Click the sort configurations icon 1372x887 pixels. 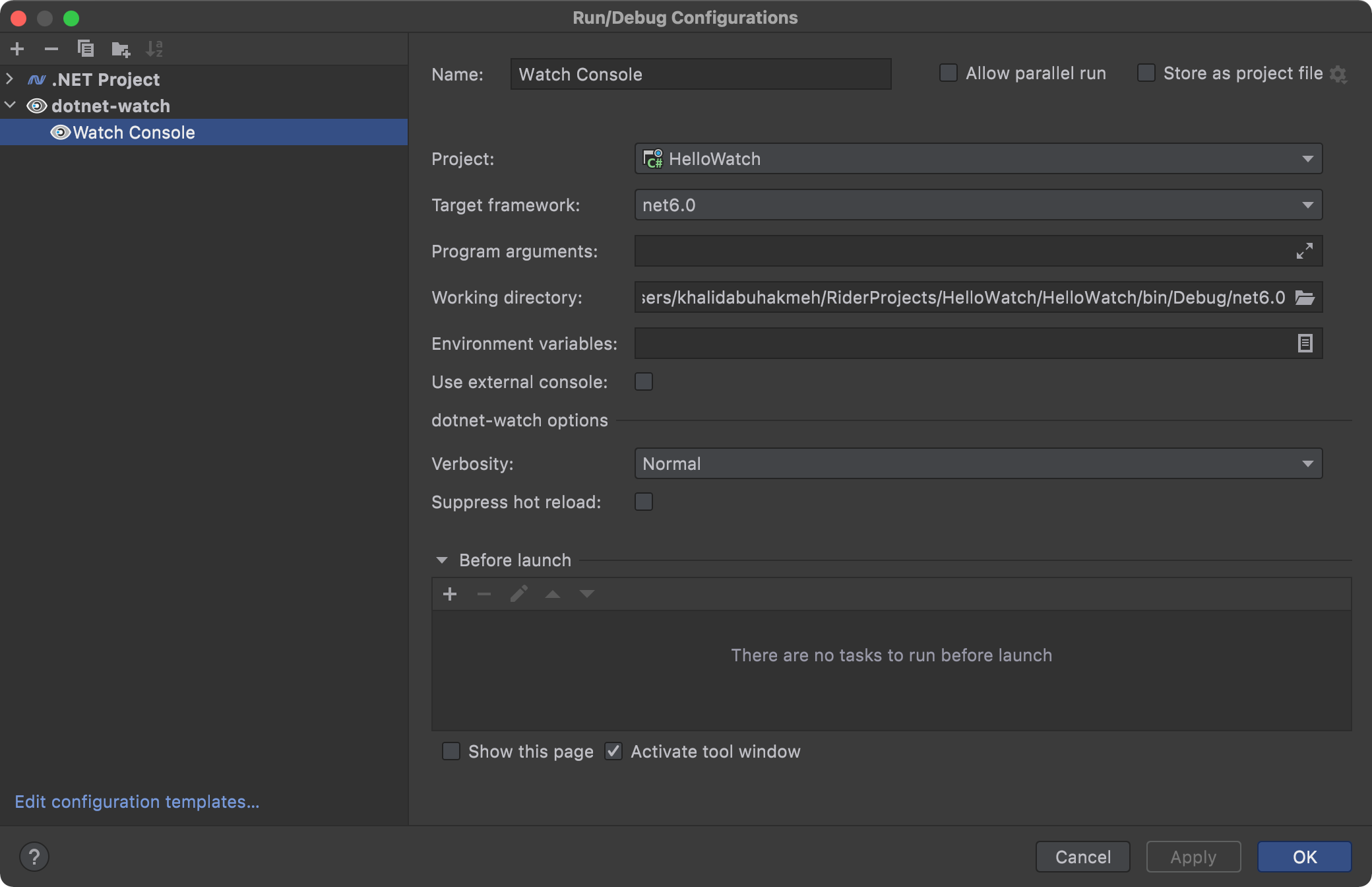coord(154,48)
